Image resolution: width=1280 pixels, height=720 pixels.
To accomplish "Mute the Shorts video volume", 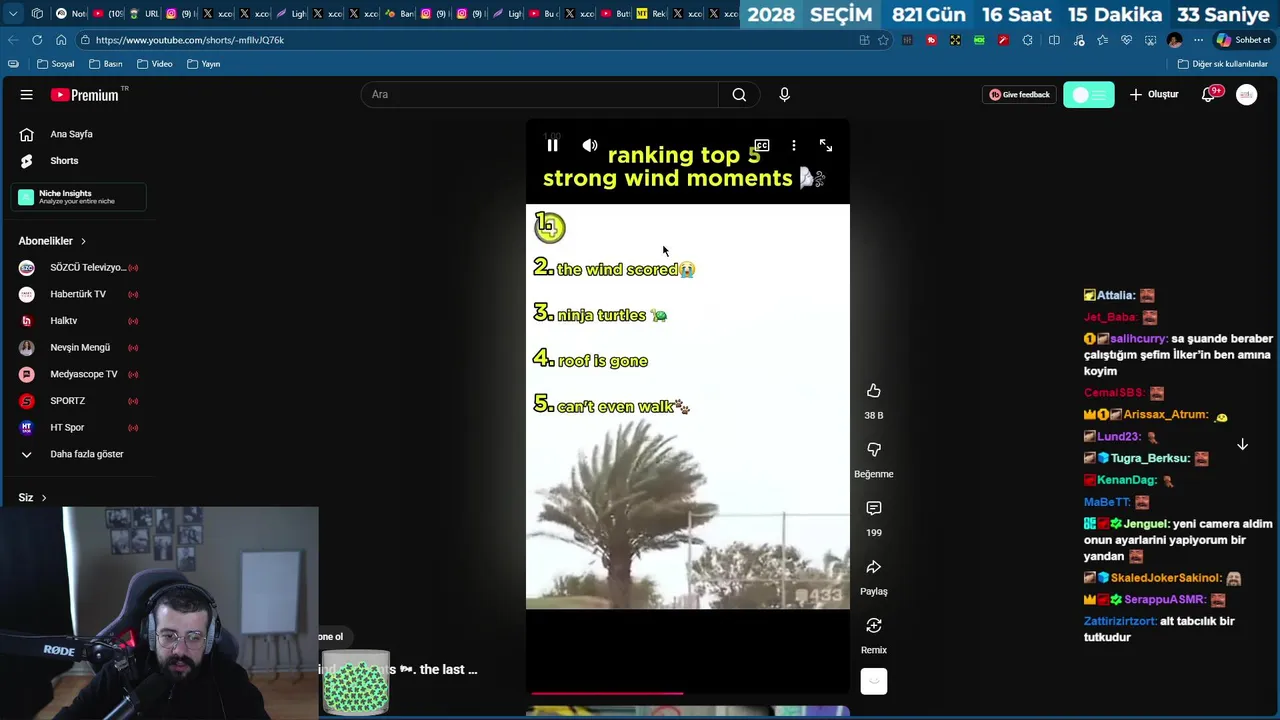I will [590, 146].
